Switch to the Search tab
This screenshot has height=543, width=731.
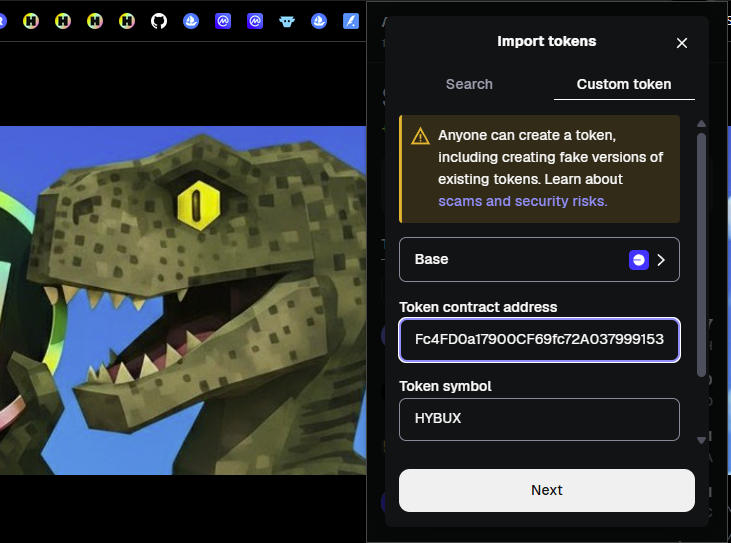pyautogui.click(x=469, y=84)
